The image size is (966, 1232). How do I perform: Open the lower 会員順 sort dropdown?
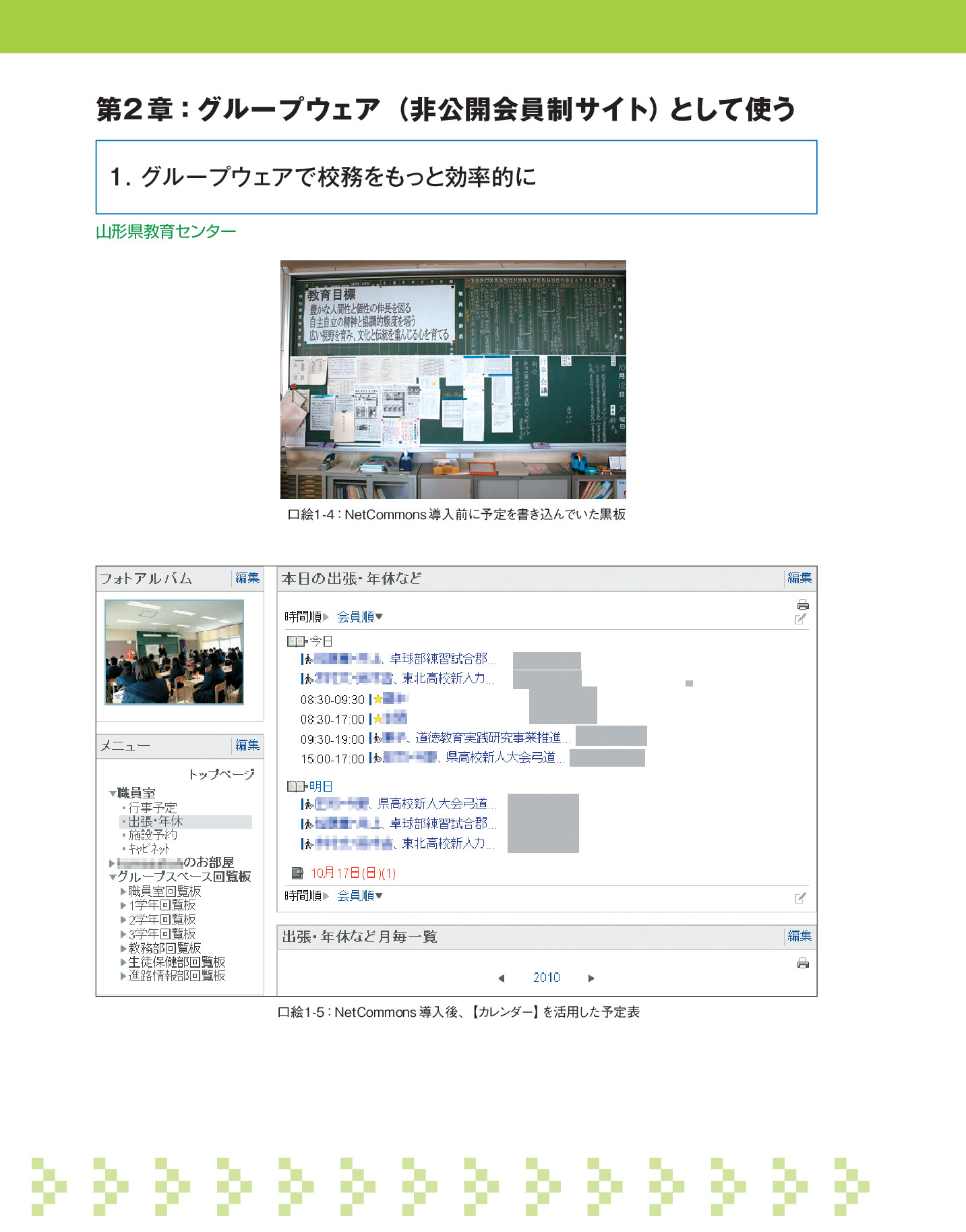tap(360, 896)
